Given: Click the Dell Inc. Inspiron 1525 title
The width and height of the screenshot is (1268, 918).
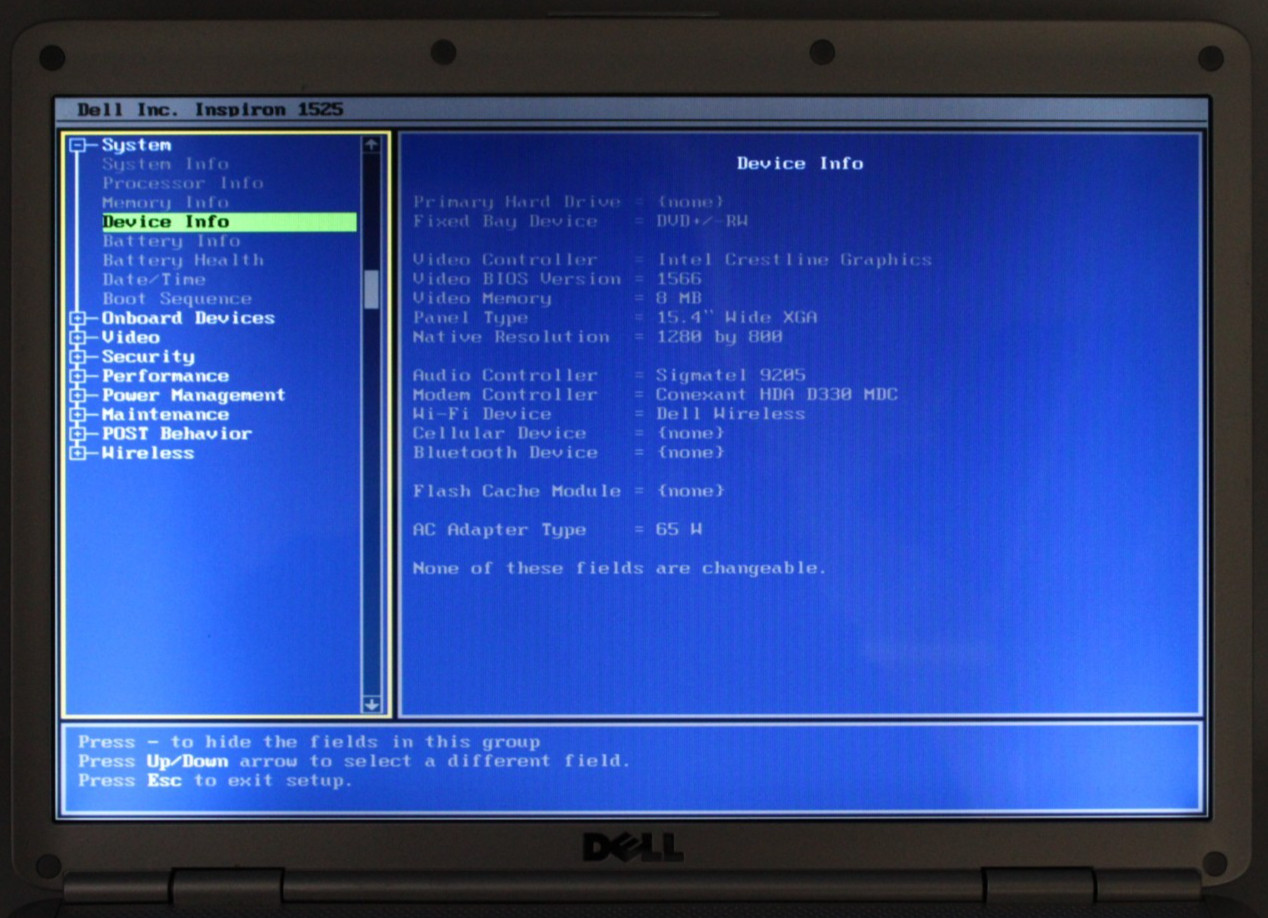Looking at the screenshot, I should [x=210, y=110].
